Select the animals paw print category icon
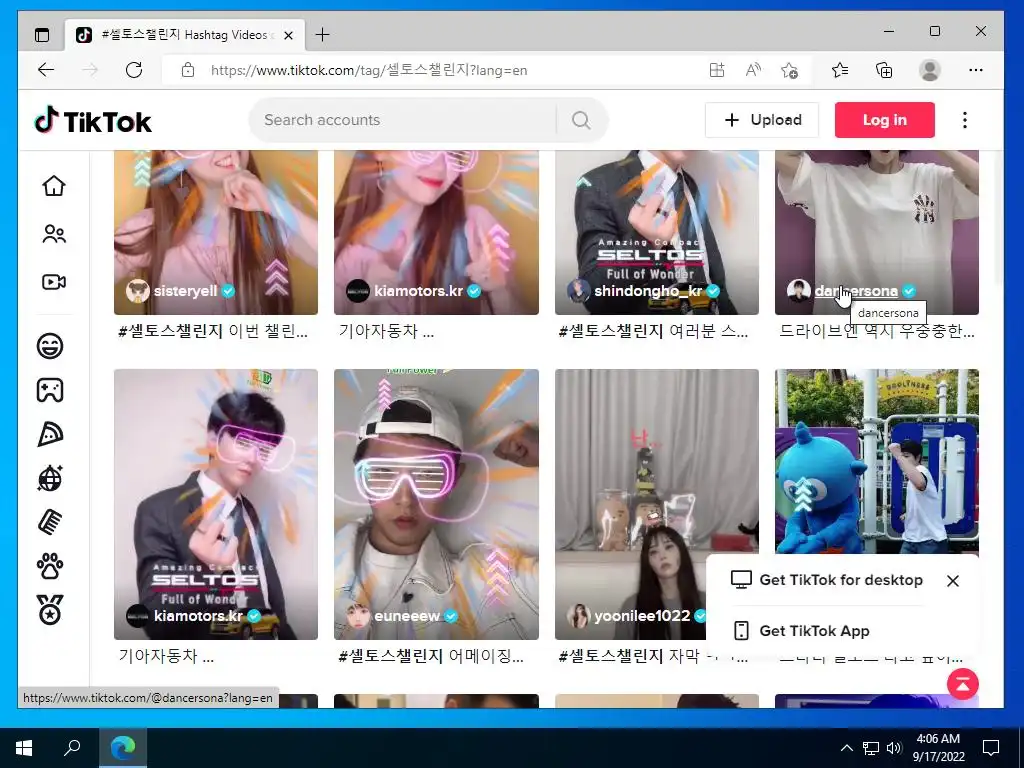The image size is (1024, 768). tap(50, 566)
